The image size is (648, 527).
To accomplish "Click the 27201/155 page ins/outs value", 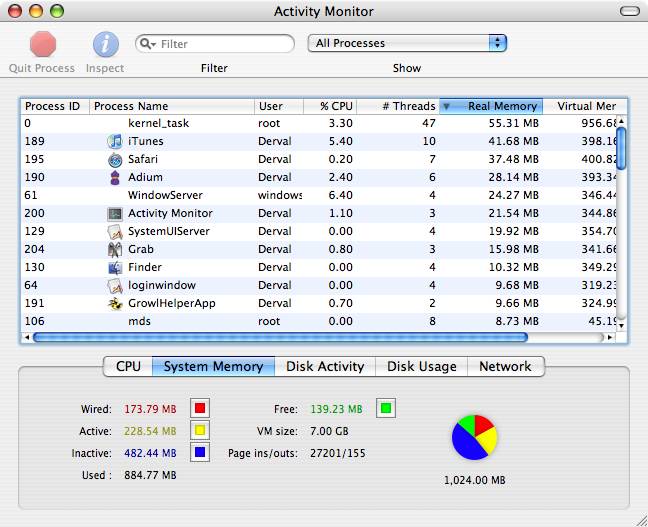I will pos(338,453).
